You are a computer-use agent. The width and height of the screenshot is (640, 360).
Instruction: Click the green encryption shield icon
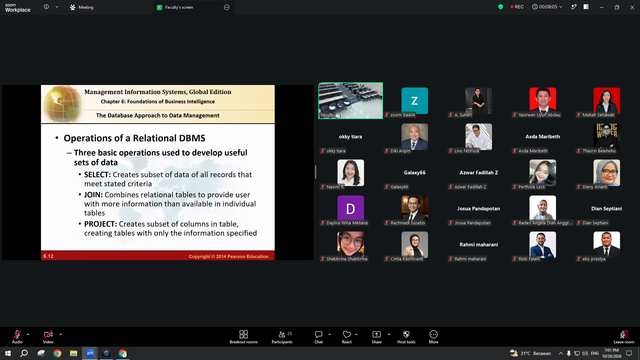pos(500,7)
